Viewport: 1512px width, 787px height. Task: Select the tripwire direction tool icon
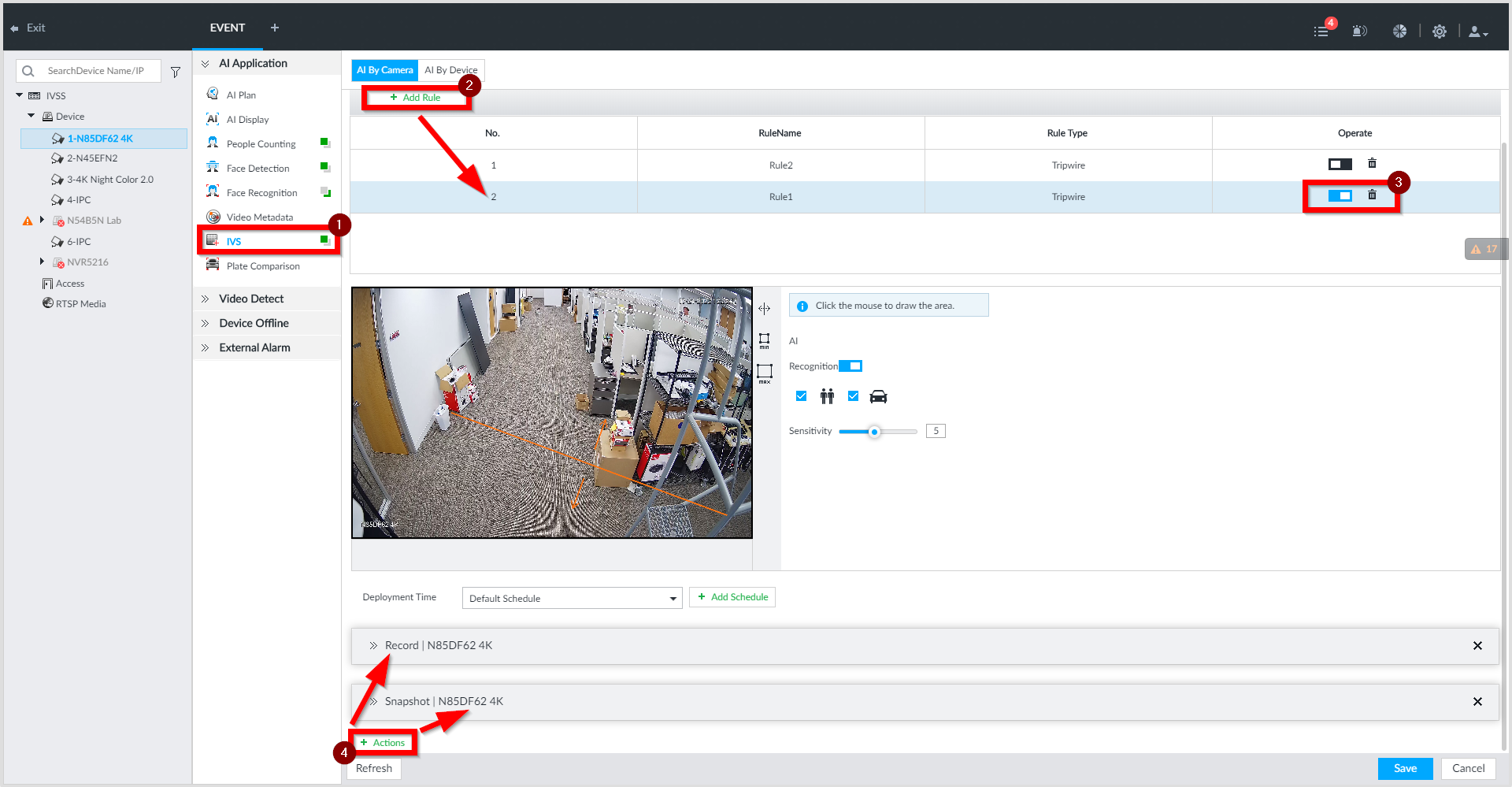764,309
